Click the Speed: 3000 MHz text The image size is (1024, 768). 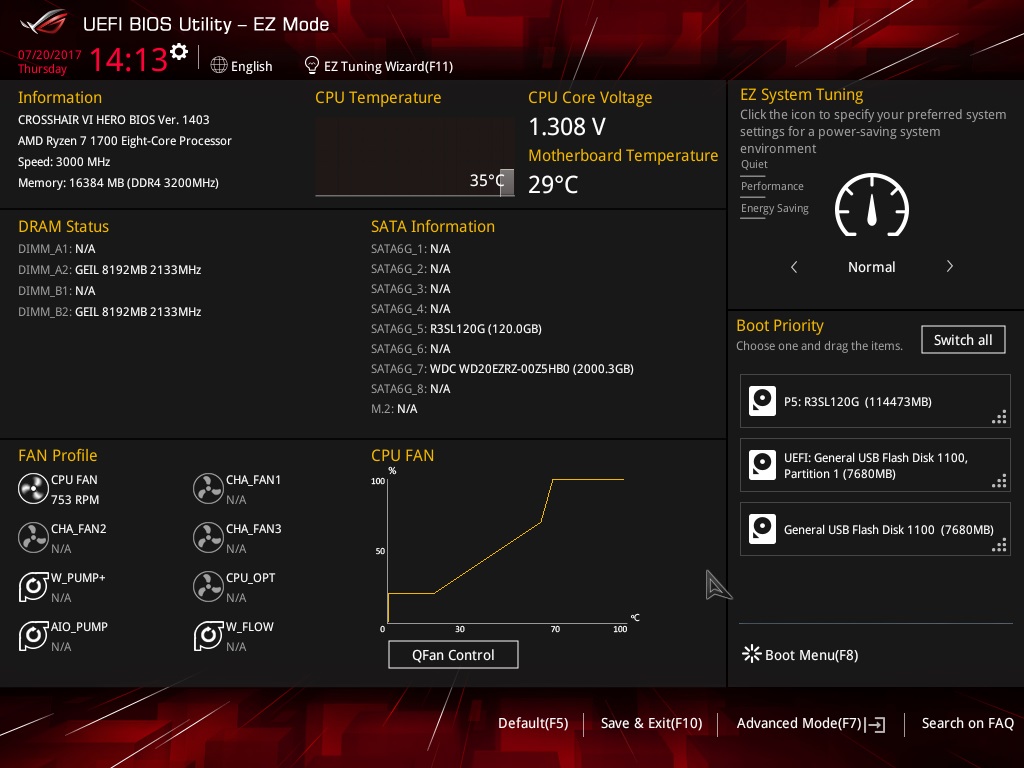coord(64,161)
